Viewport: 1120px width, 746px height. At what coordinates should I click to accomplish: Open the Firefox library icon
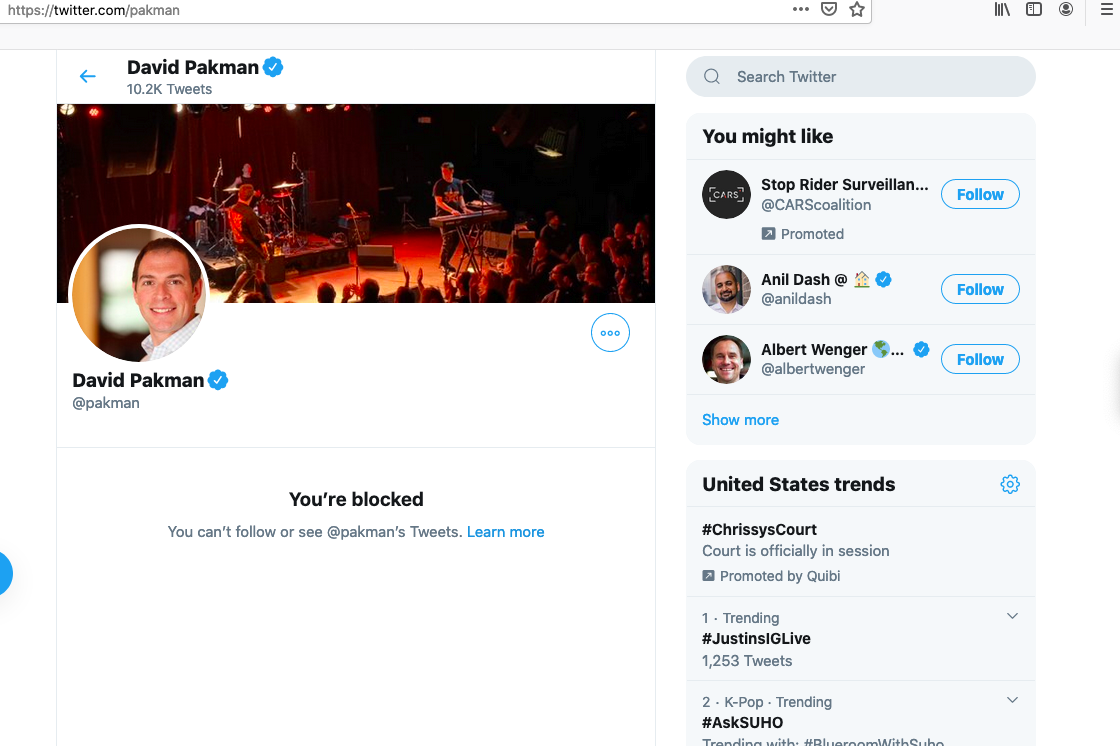[x=1002, y=9]
